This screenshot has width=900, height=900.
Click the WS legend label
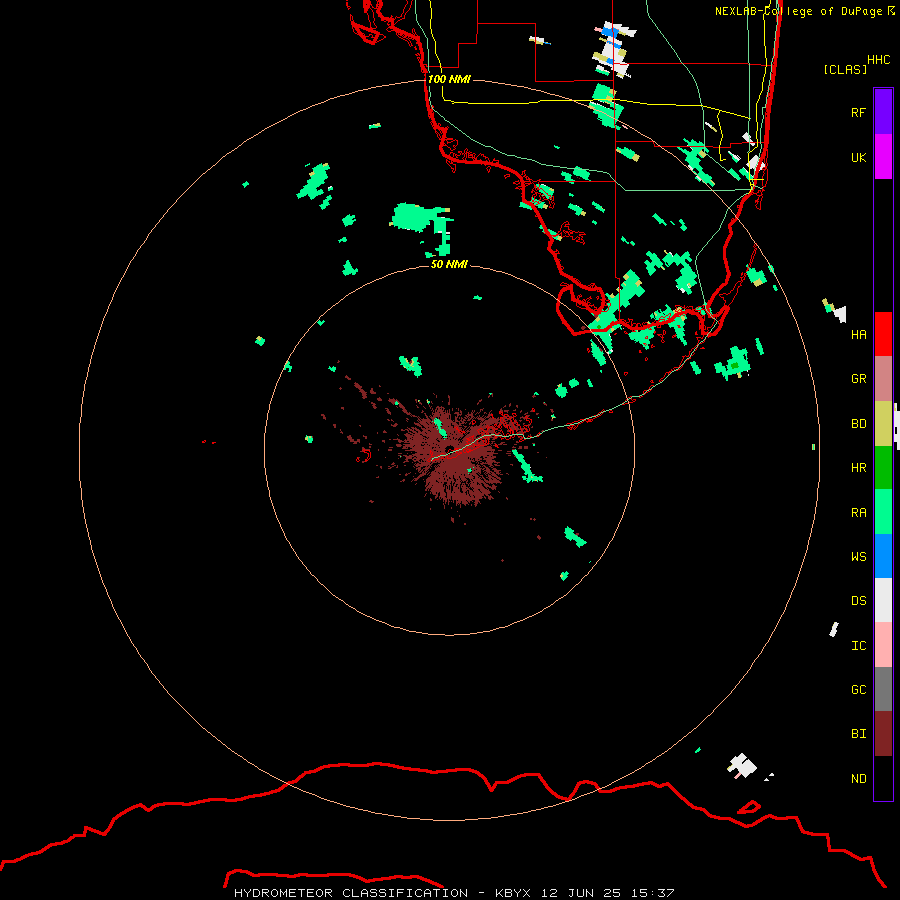coord(858,557)
